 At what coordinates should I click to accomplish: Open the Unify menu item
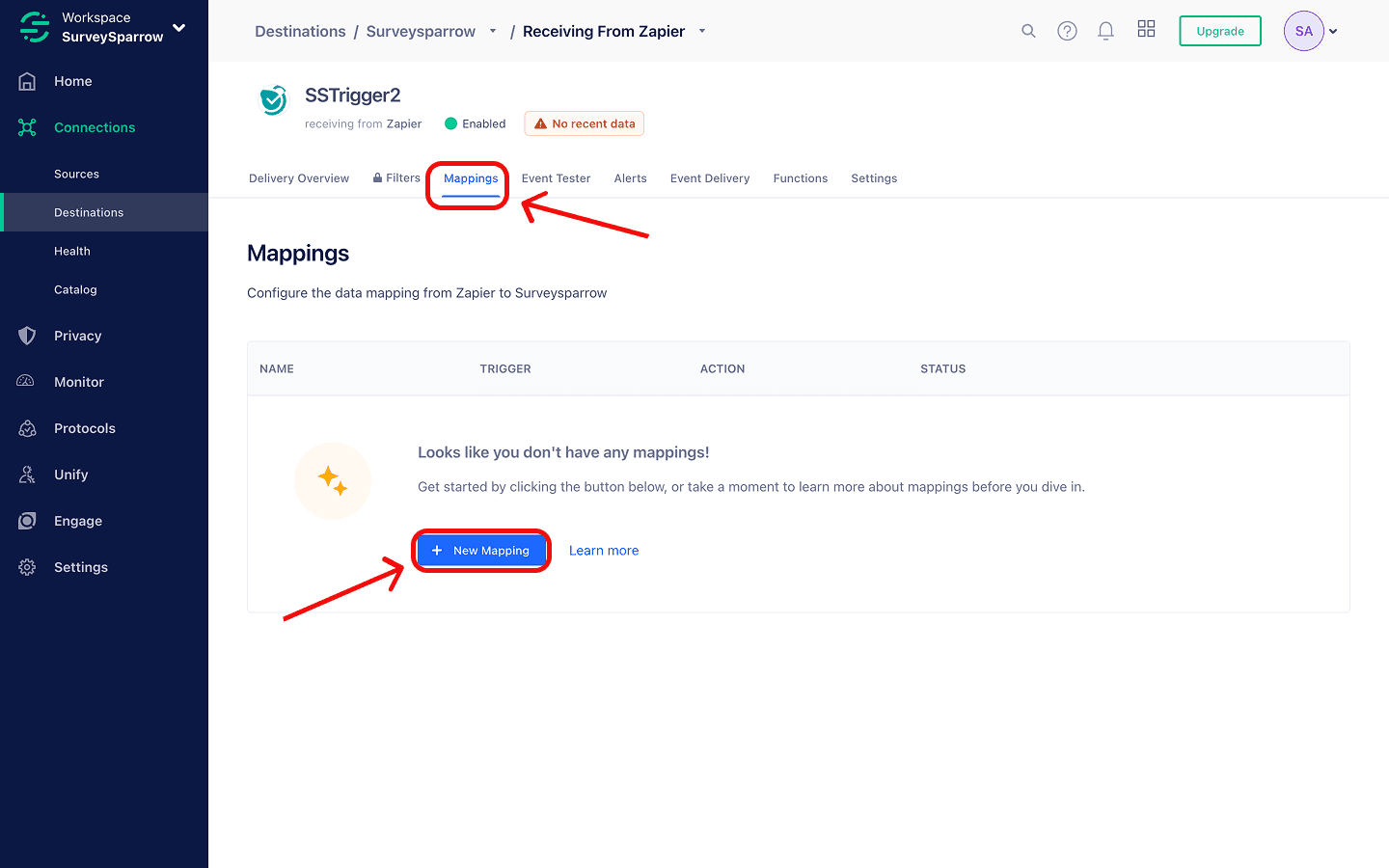click(71, 475)
